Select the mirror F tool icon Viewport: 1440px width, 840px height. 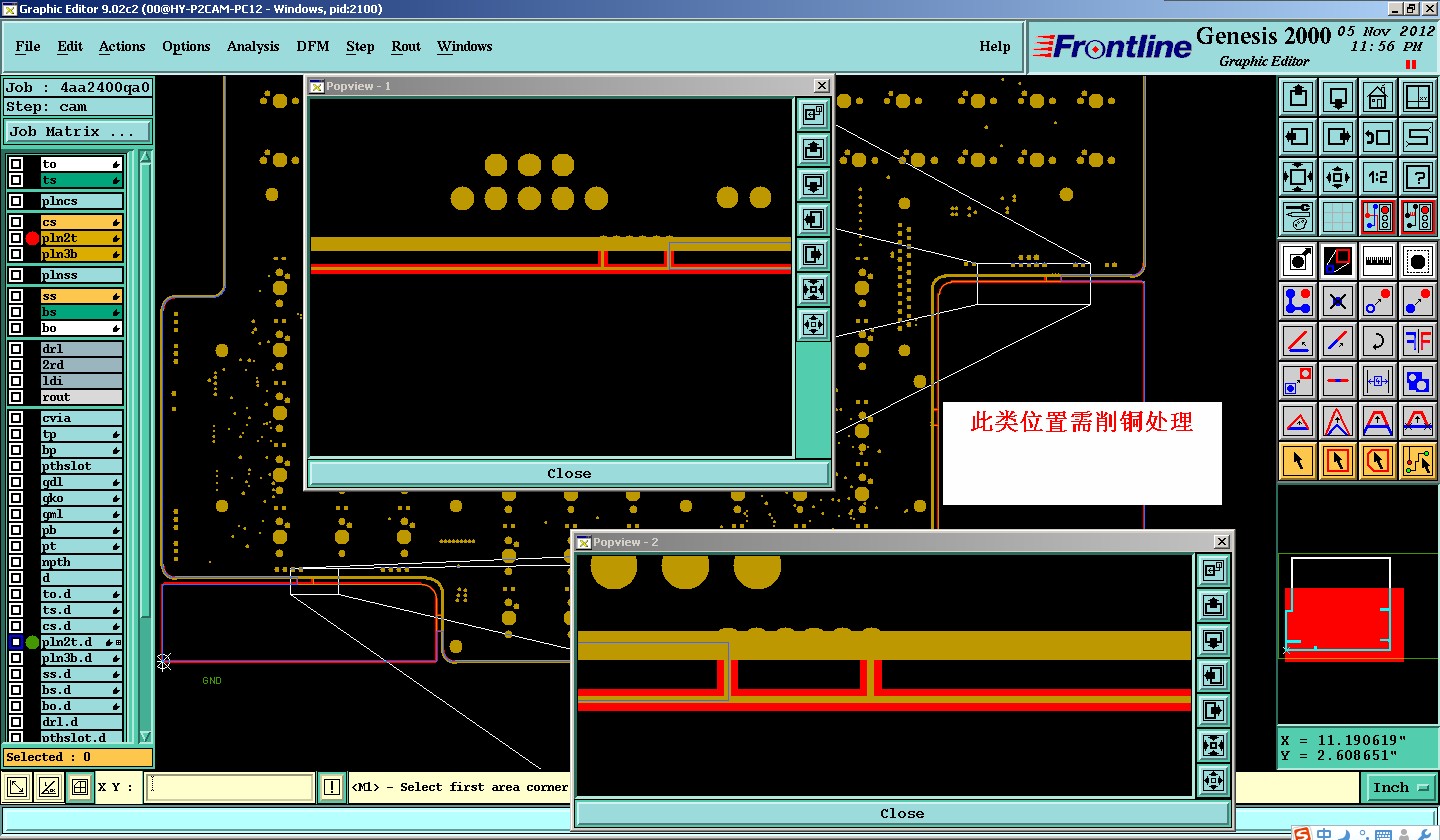[x=1418, y=340]
